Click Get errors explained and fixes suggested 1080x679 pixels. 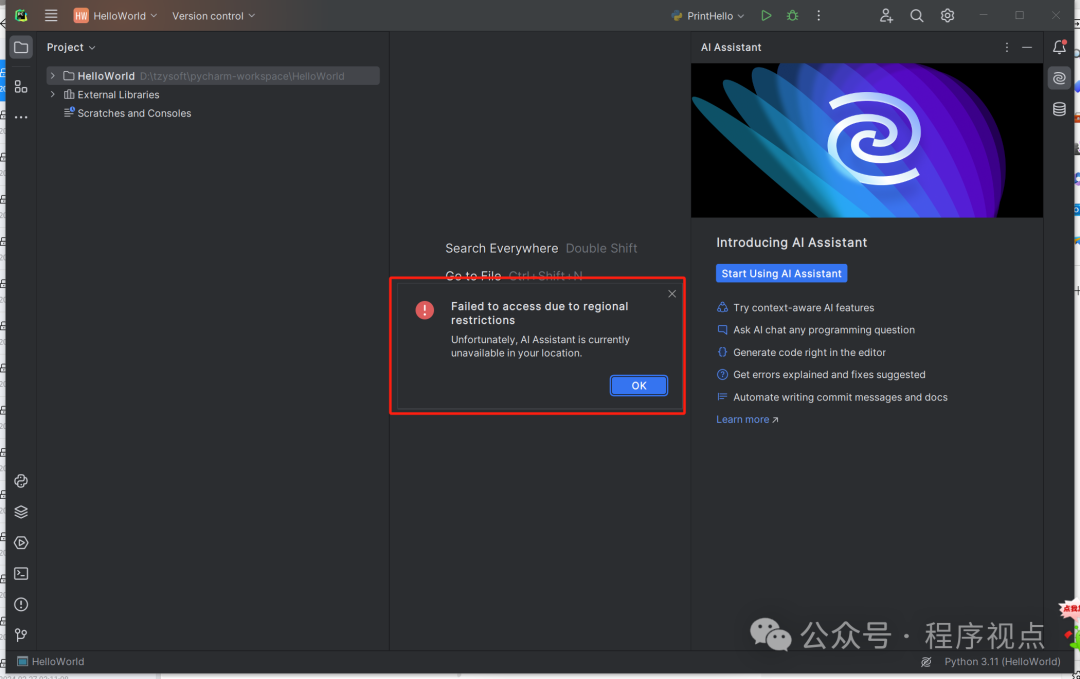tap(829, 375)
